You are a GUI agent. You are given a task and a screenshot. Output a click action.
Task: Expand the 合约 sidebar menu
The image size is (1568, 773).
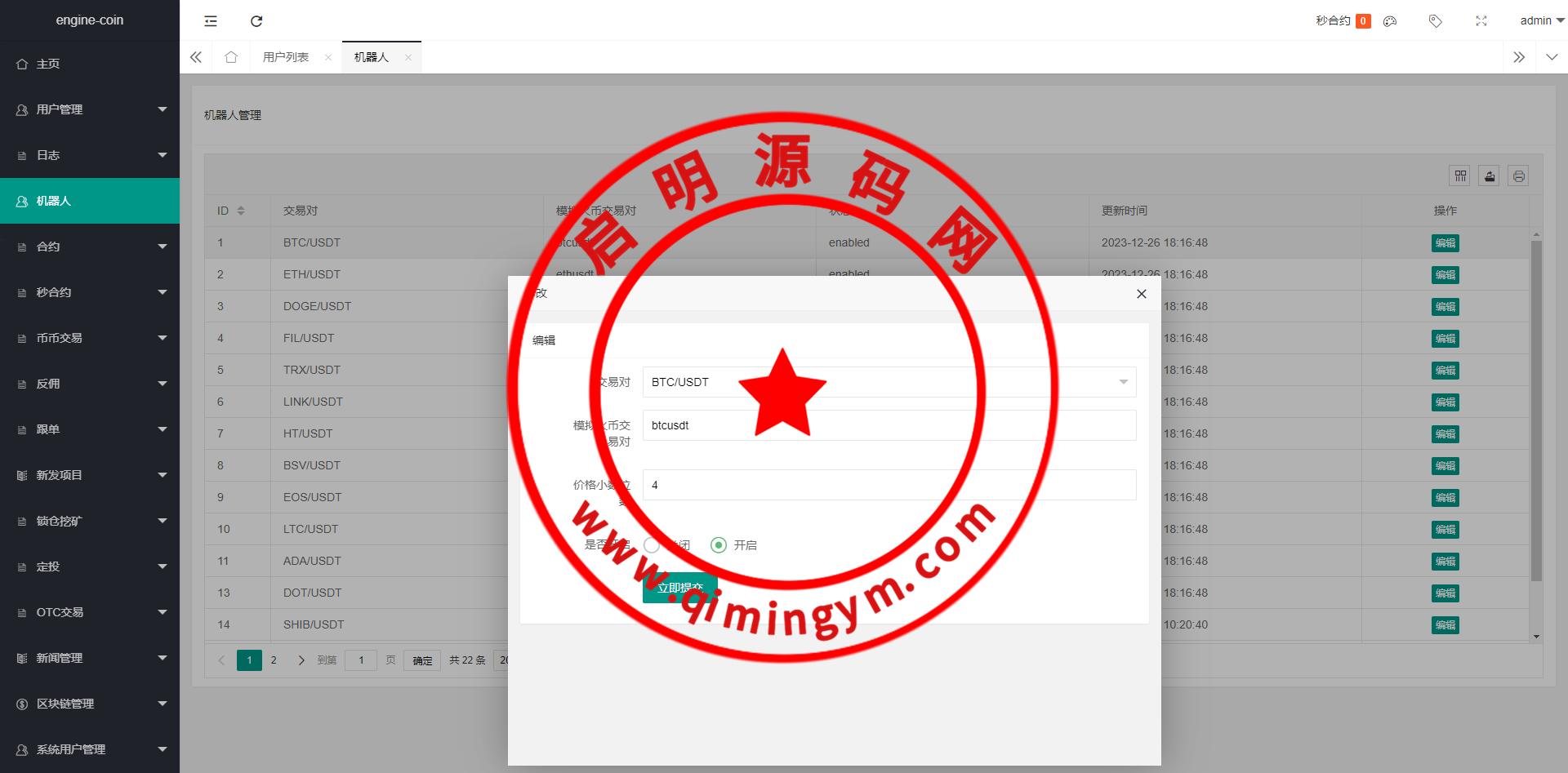click(x=90, y=247)
